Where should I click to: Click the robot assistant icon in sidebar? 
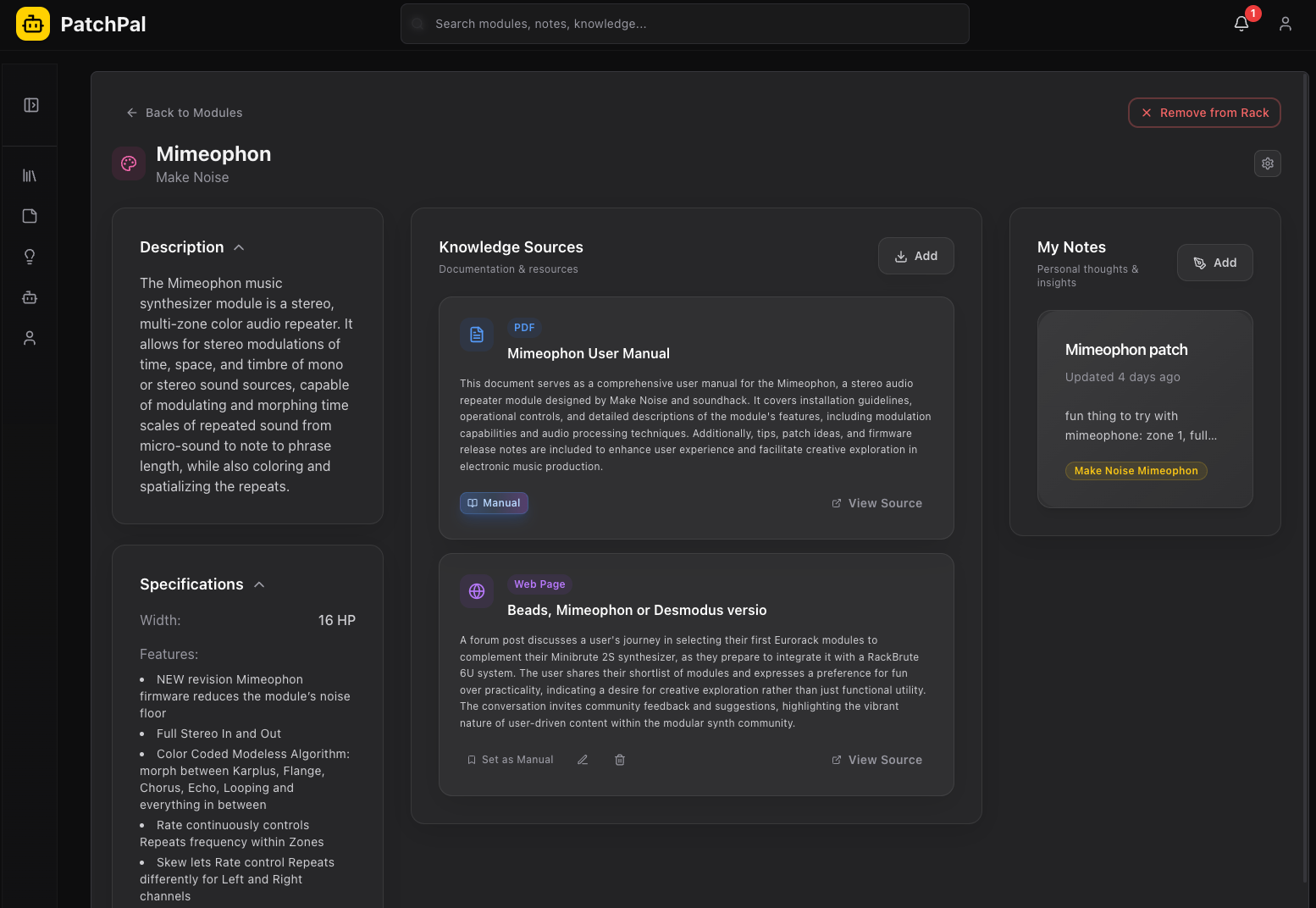pyautogui.click(x=29, y=297)
